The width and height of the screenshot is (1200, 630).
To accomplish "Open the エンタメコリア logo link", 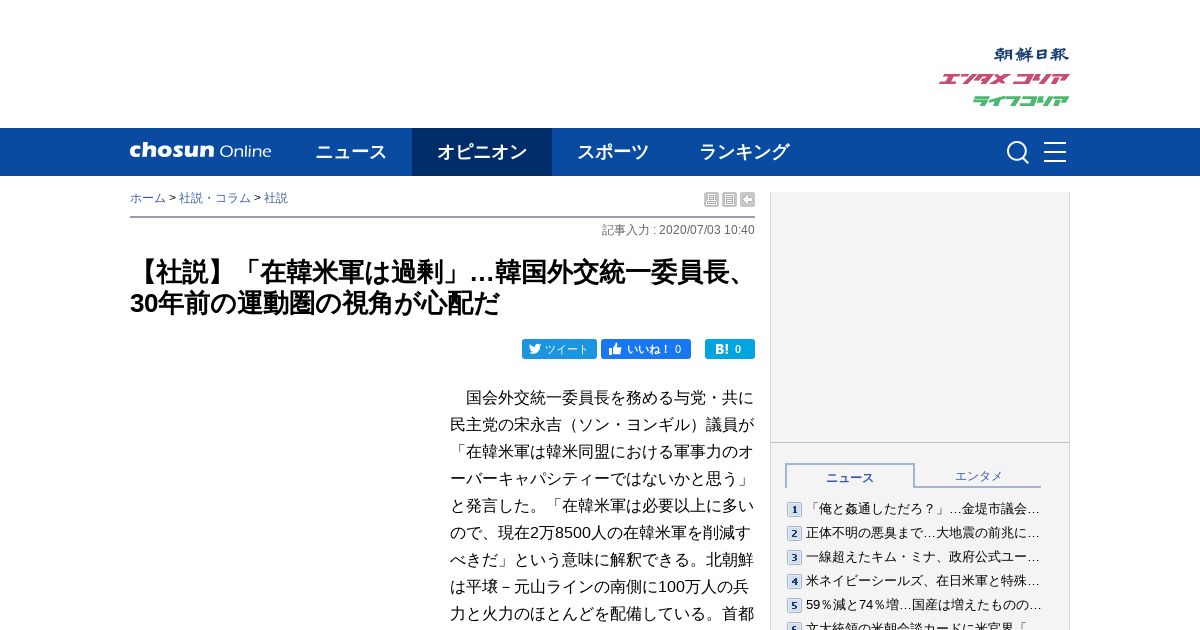I will click(x=1004, y=79).
